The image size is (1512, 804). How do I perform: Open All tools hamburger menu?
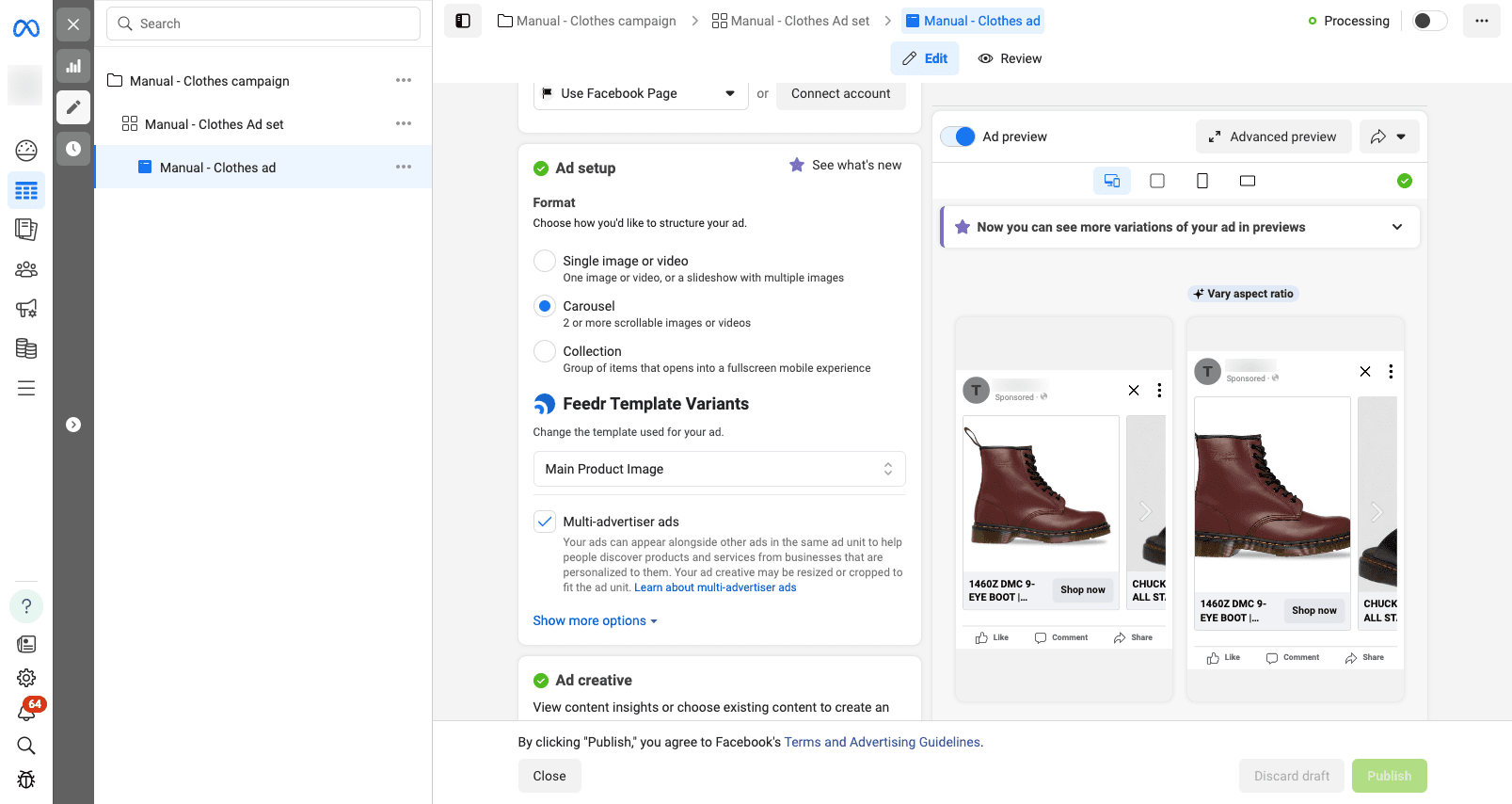coord(26,388)
